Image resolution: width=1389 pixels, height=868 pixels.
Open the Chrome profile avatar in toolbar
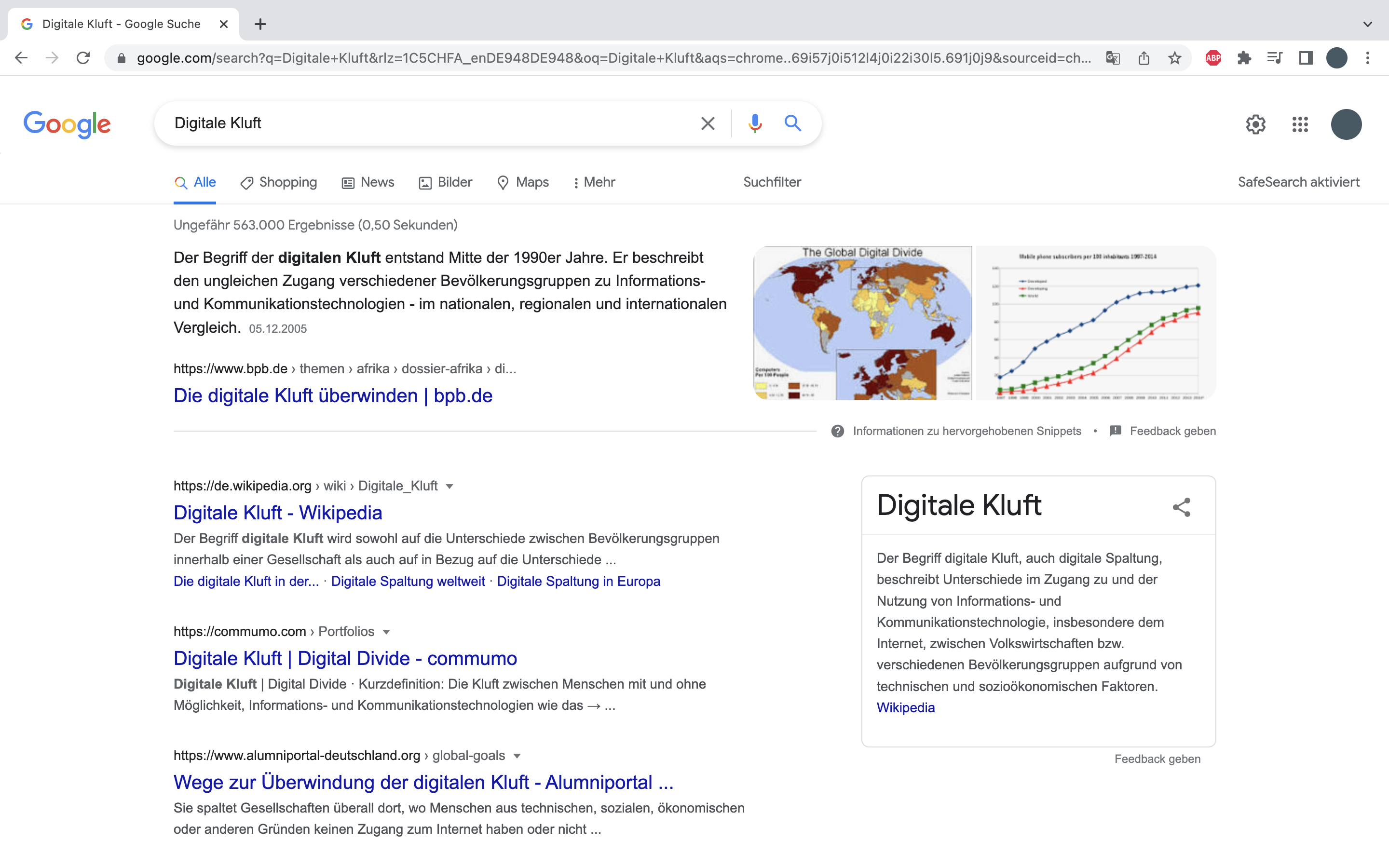click(x=1337, y=58)
